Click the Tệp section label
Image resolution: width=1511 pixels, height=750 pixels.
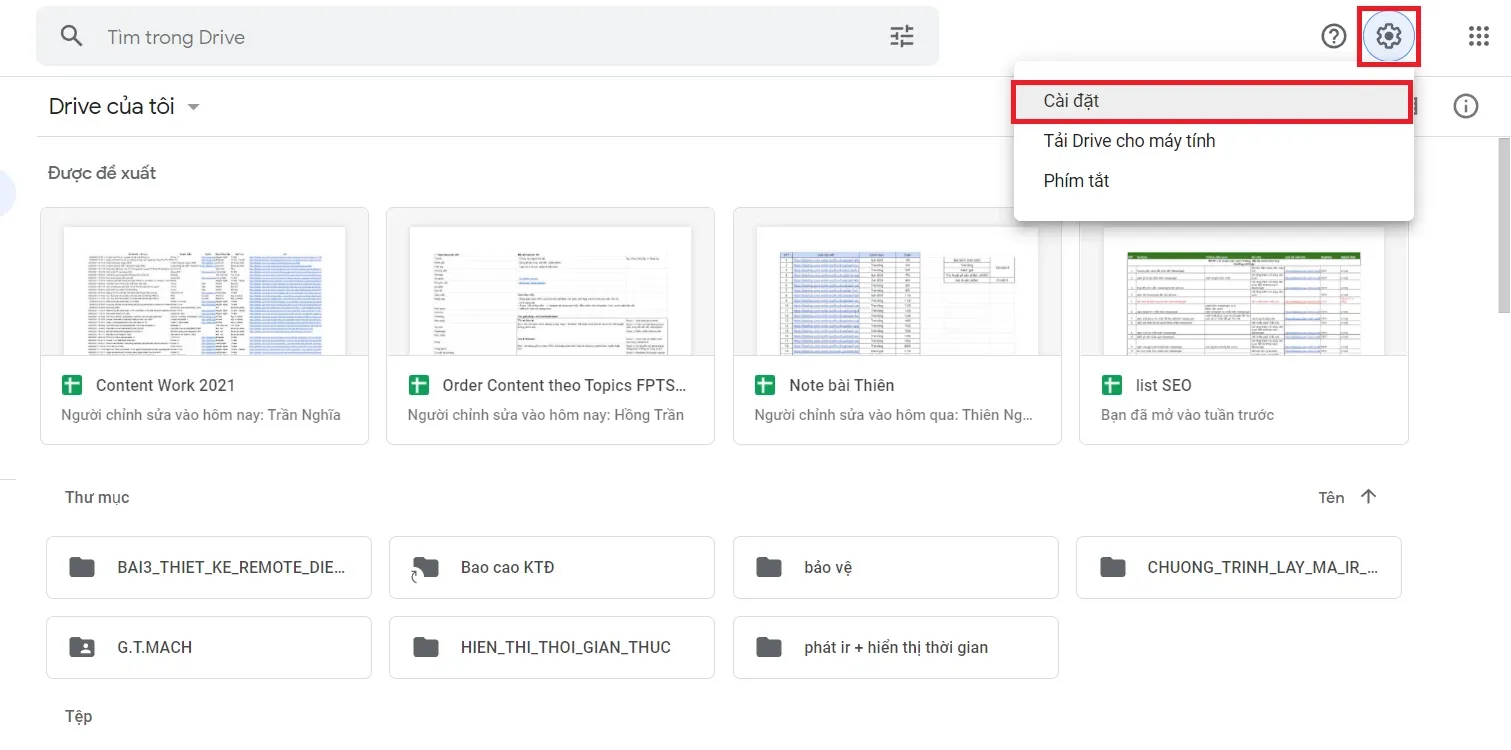79,717
